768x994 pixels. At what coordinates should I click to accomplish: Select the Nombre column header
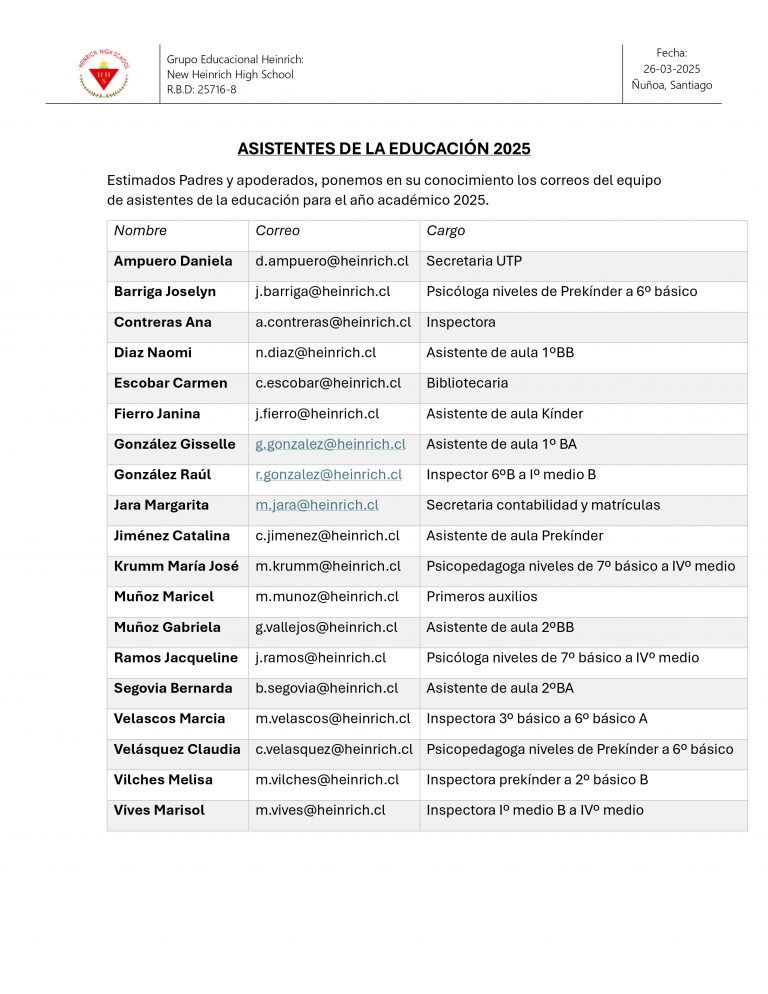click(140, 231)
